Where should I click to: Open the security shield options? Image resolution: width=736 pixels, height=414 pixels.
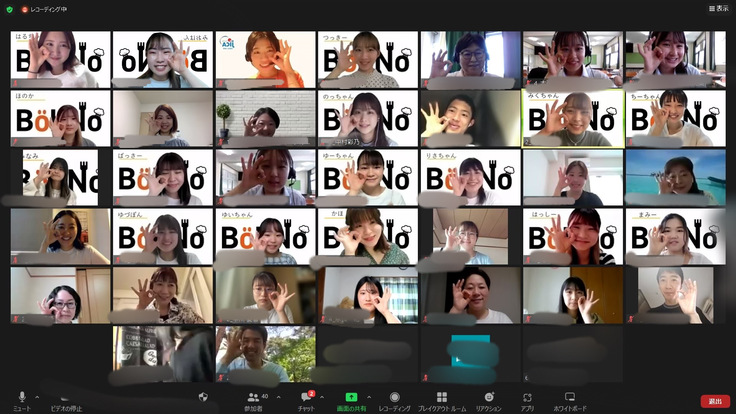click(204, 399)
